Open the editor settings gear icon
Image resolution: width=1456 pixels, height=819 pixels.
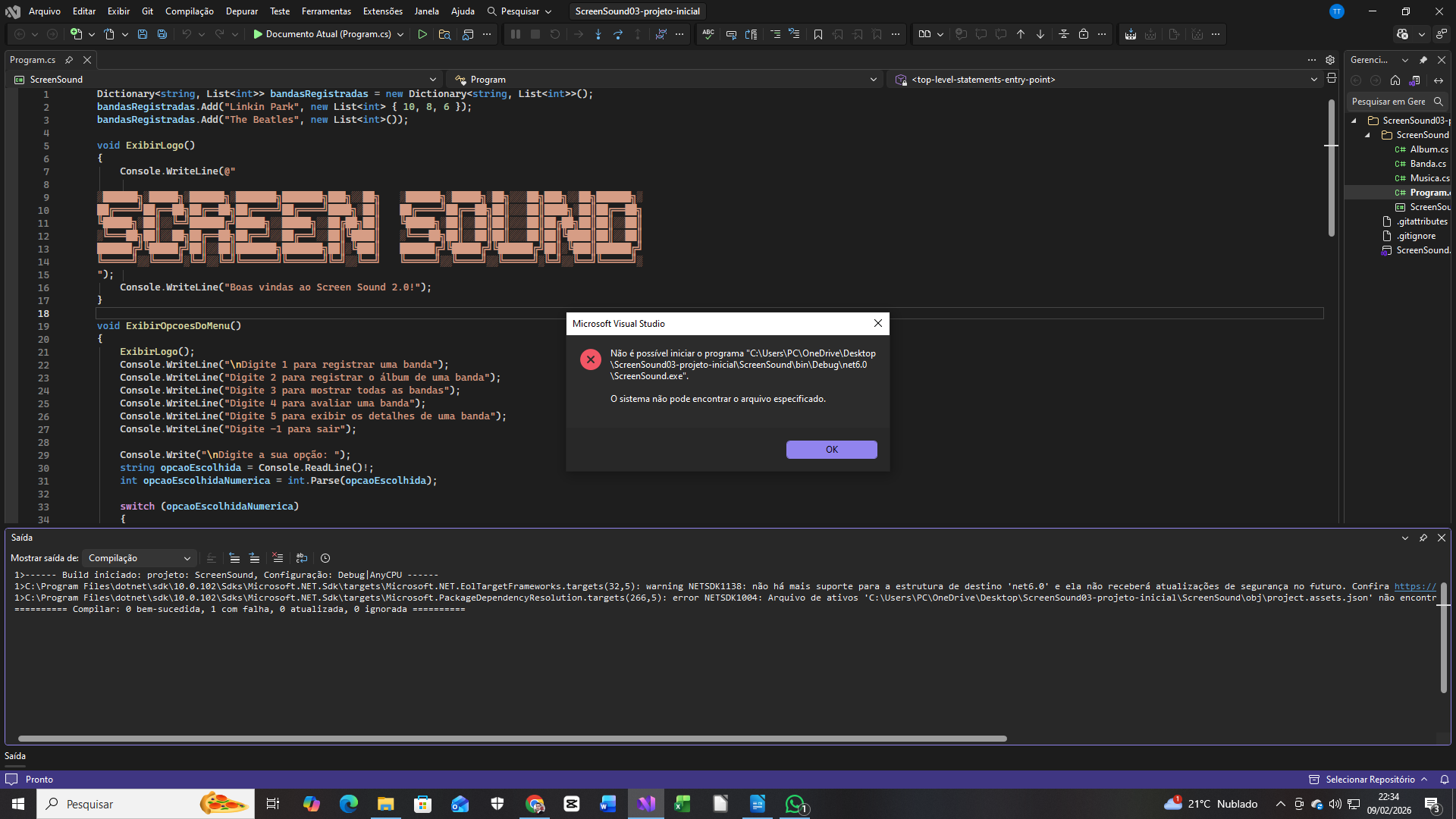(x=1330, y=60)
